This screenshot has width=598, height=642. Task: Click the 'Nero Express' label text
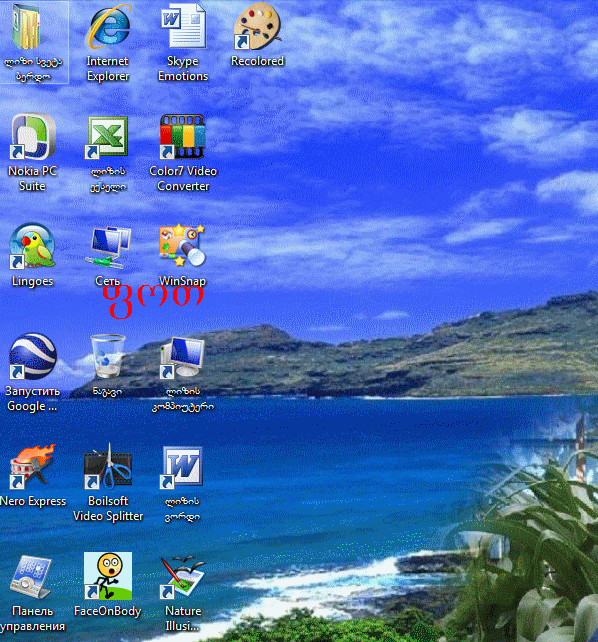pyautogui.click(x=33, y=501)
